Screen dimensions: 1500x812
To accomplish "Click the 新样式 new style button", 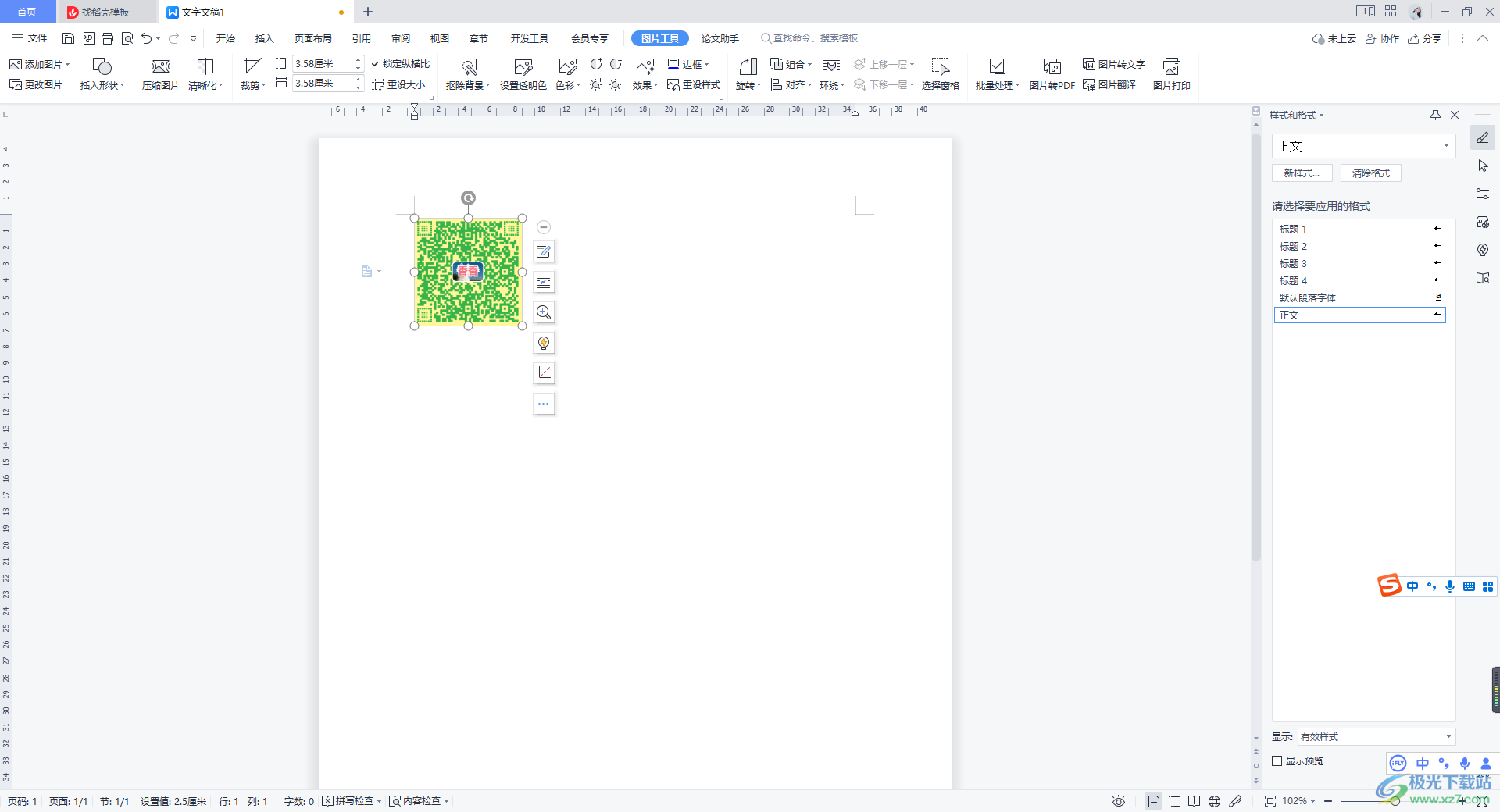I will (x=1302, y=173).
